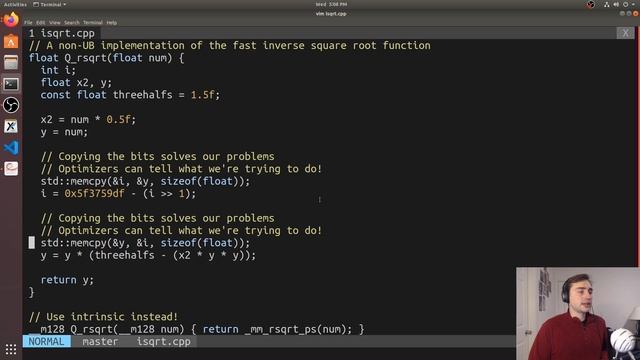Click the '// Use intrinsic instead!' comment
This screenshot has width=640, height=360.
tap(103, 317)
